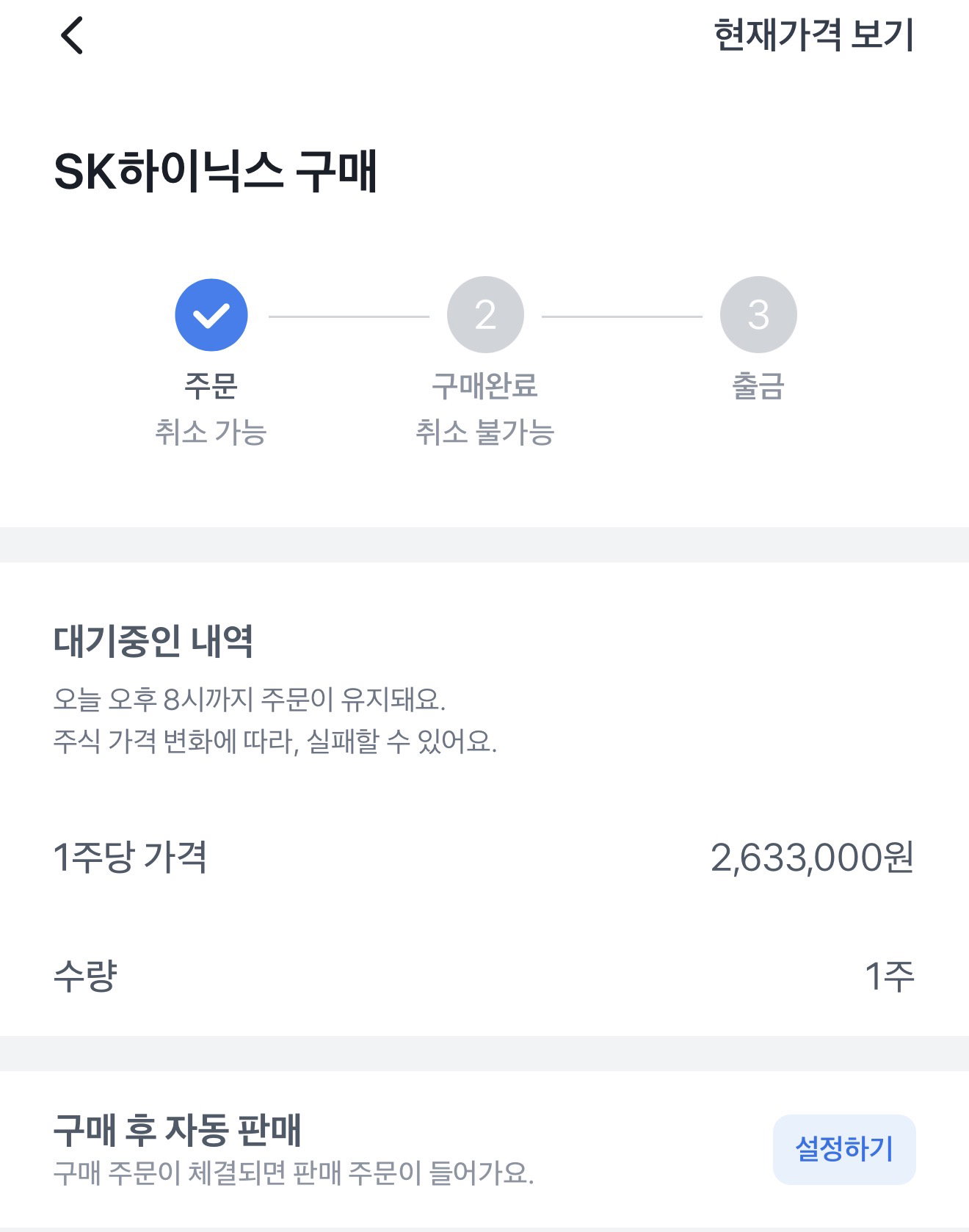Tap the 설정하기 button
The image size is (969, 1232).
(844, 1149)
